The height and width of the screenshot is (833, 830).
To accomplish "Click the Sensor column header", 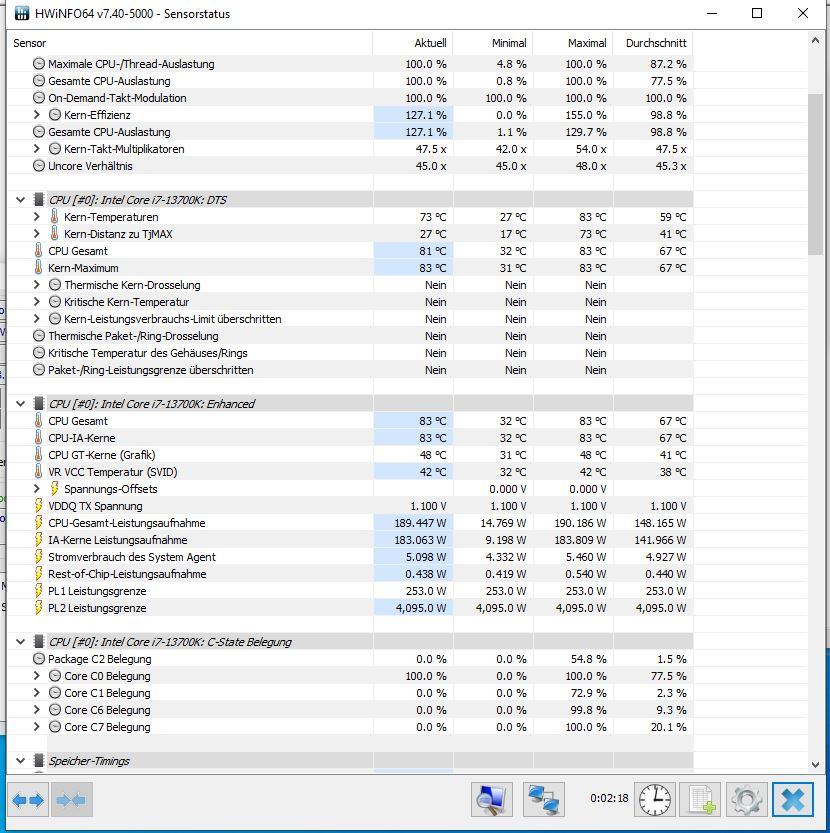I will click(x=189, y=43).
